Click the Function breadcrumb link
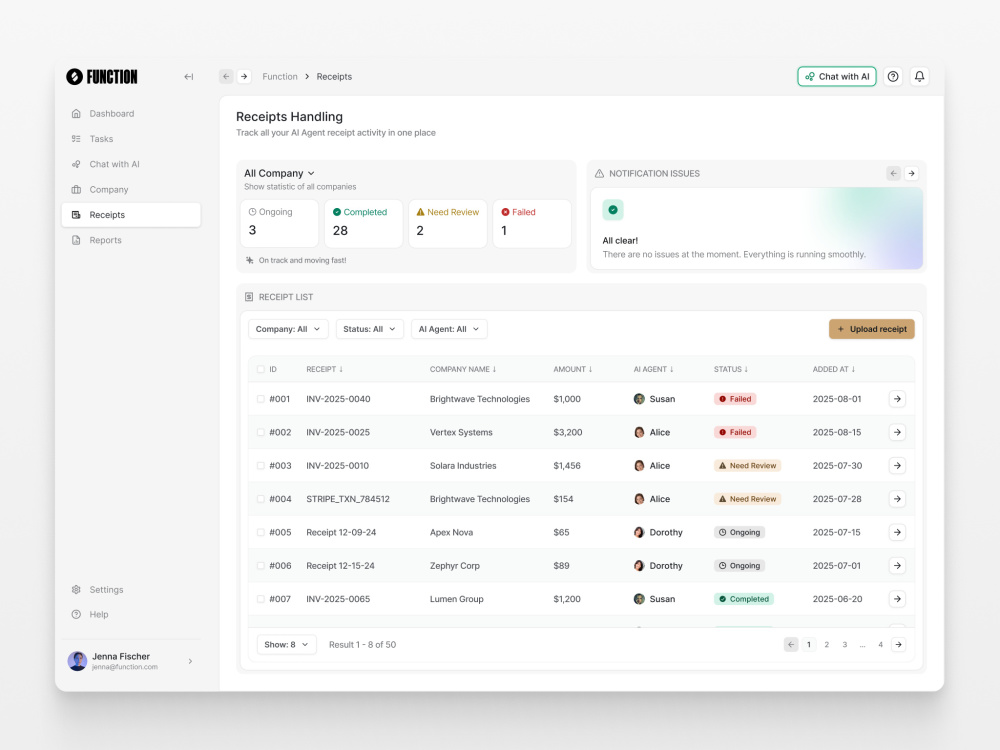1000x750 pixels. tap(280, 77)
